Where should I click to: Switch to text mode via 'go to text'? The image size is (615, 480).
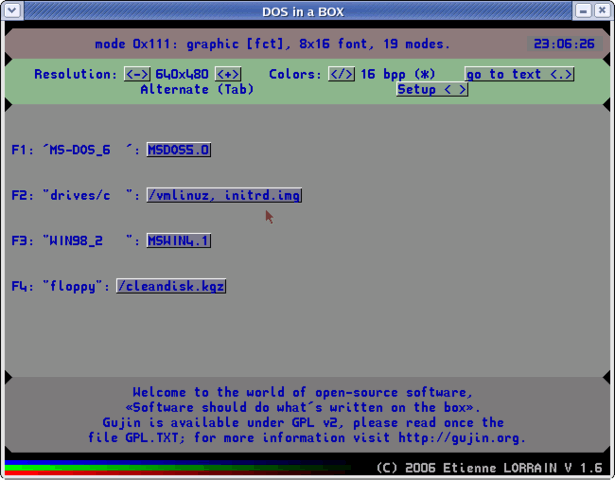pyautogui.click(x=519, y=74)
